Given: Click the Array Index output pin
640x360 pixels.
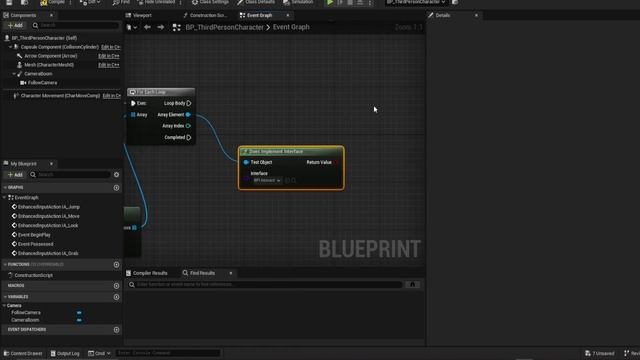Looking at the screenshot, I should [188, 126].
